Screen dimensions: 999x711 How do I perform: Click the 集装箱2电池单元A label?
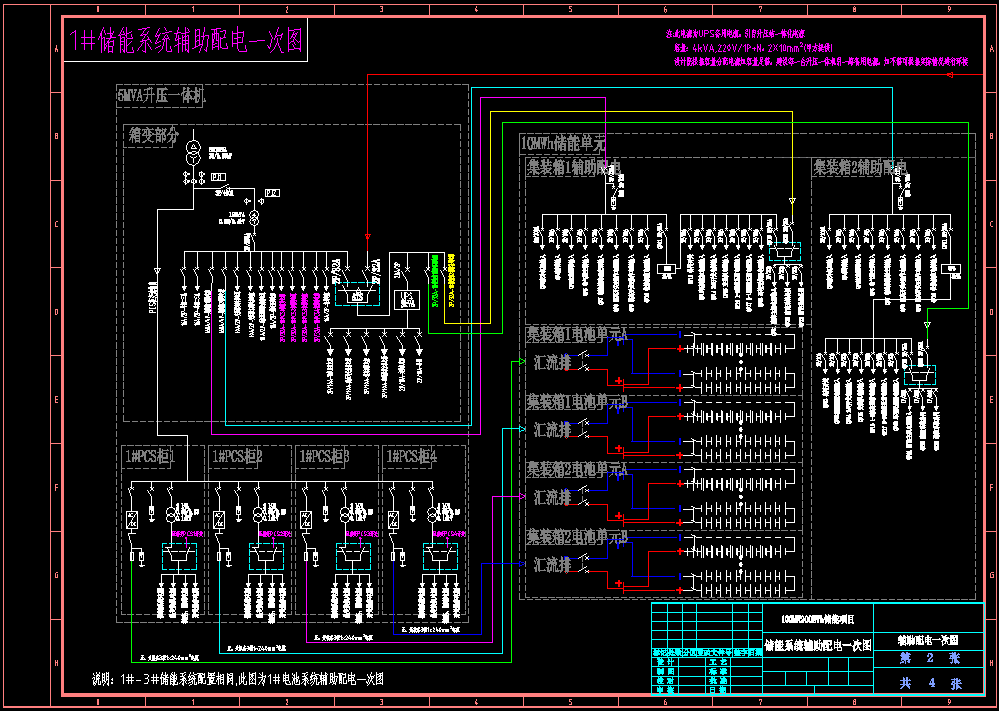point(577,468)
